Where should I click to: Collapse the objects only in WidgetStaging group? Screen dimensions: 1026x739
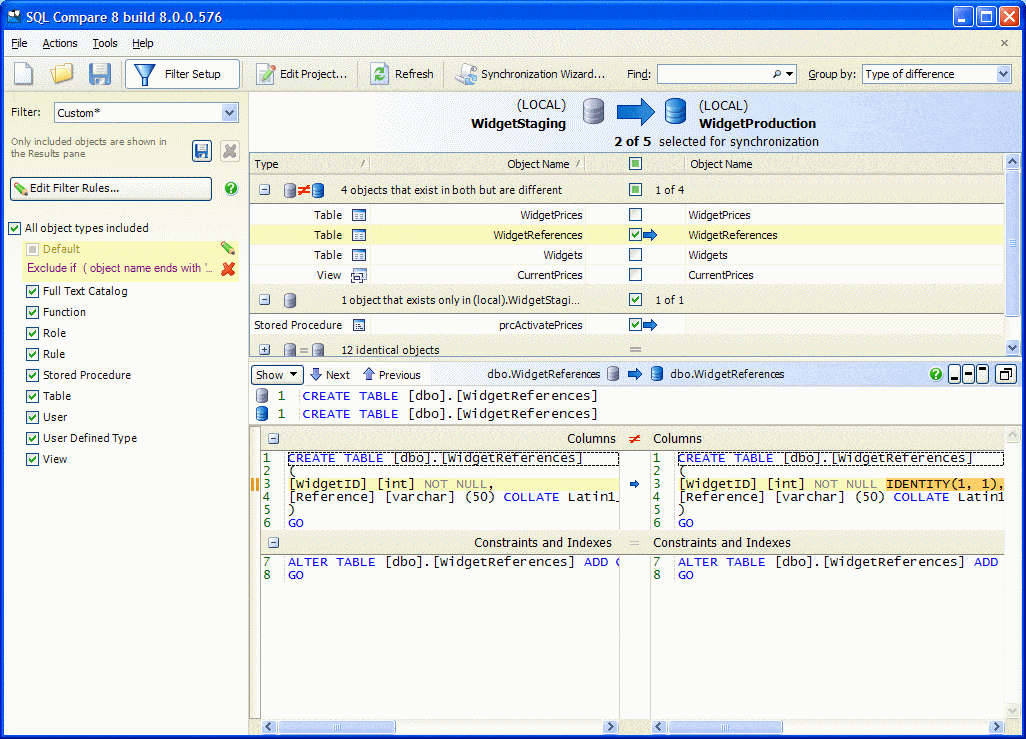click(264, 300)
